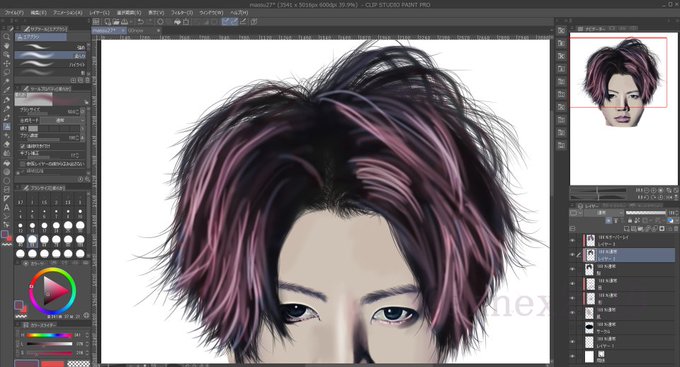Open the 編集(E) menu
Viewport: 680px width, 367px height.
[38, 13]
